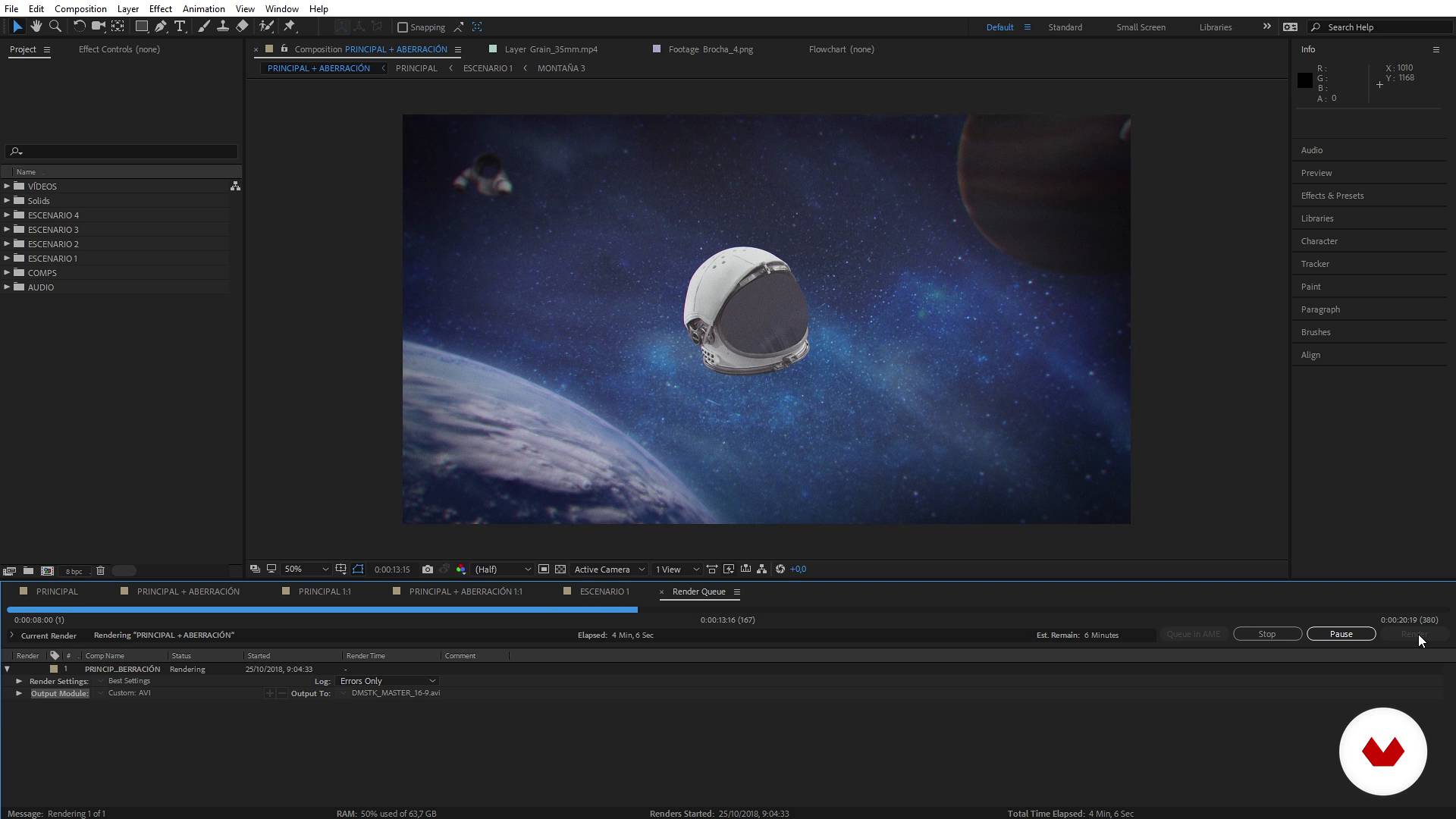Screen dimensions: 1456x819
Task: Toggle the timeline button in viewer footer
Action: [x=746, y=570]
